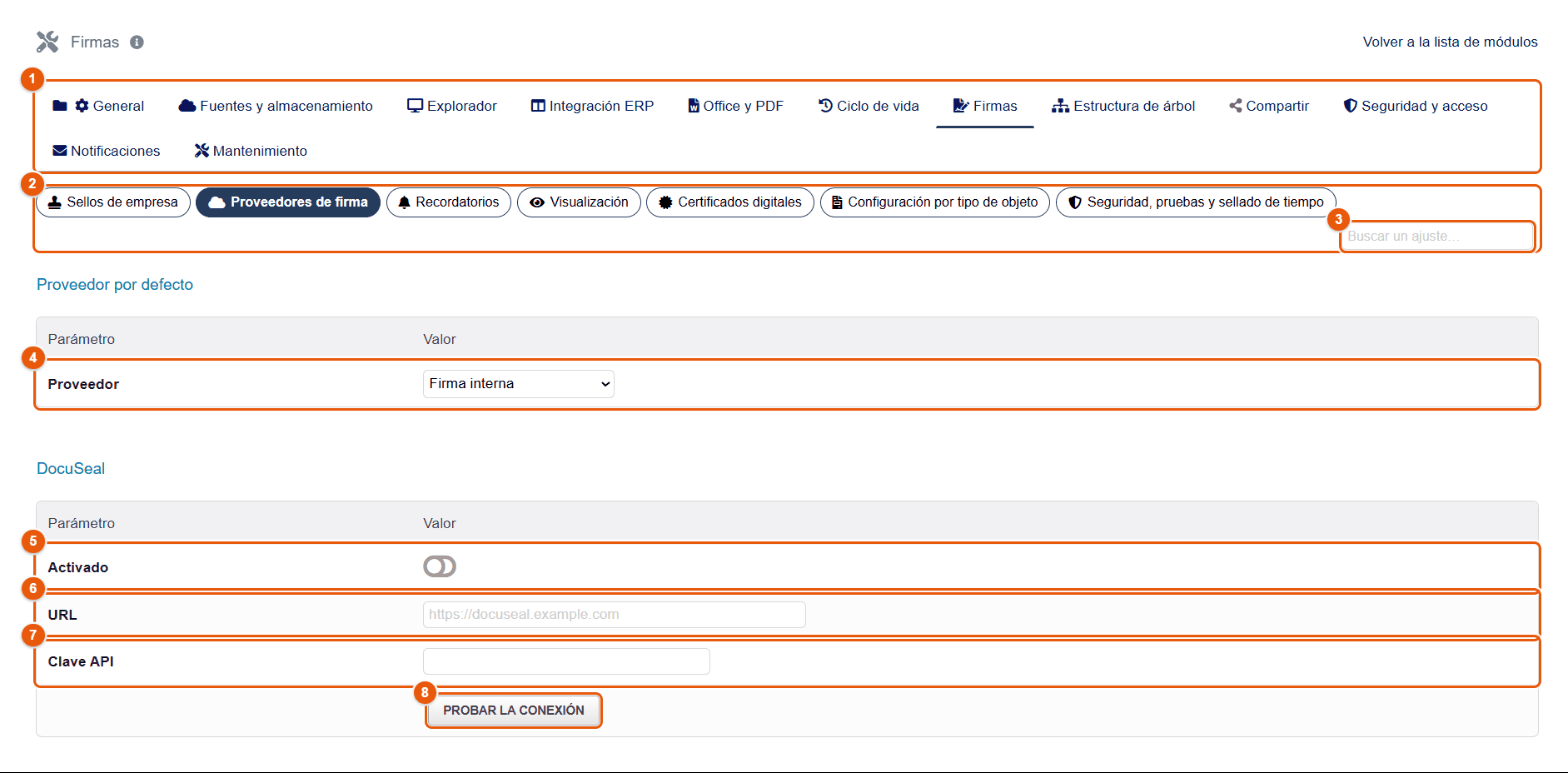Open Seguridad, pruebas y sellado de tiempo
1568x773 pixels.
[x=1196, y=202]
